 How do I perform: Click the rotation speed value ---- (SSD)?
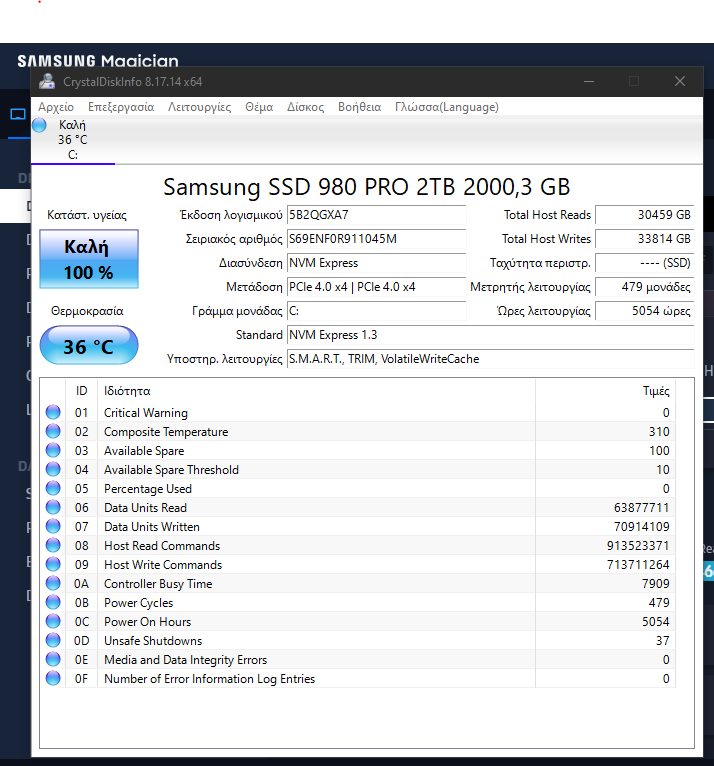645,263
